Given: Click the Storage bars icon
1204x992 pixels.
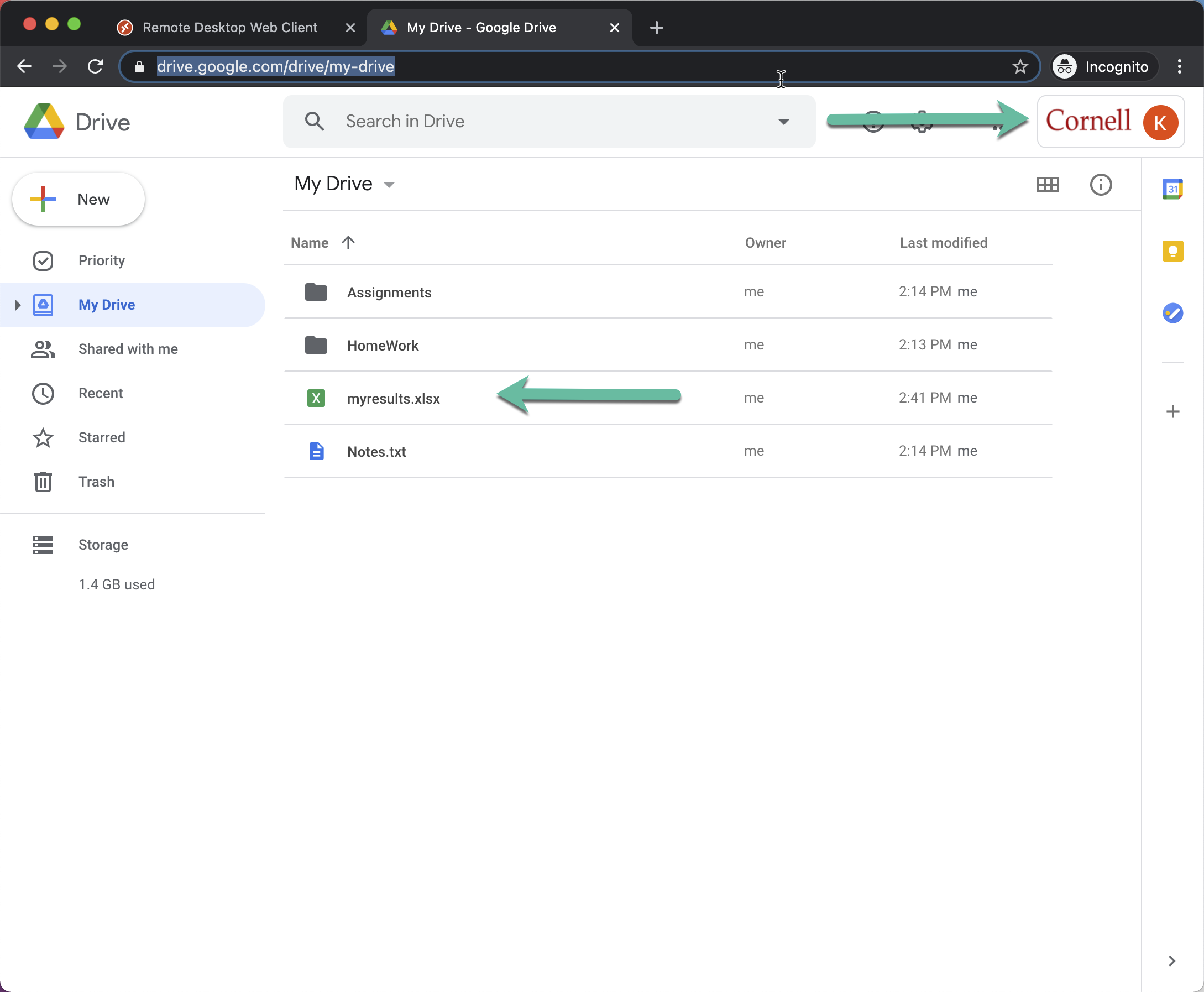Looking at the screenshot, I should pyautogui.click(x=43, y=545).
